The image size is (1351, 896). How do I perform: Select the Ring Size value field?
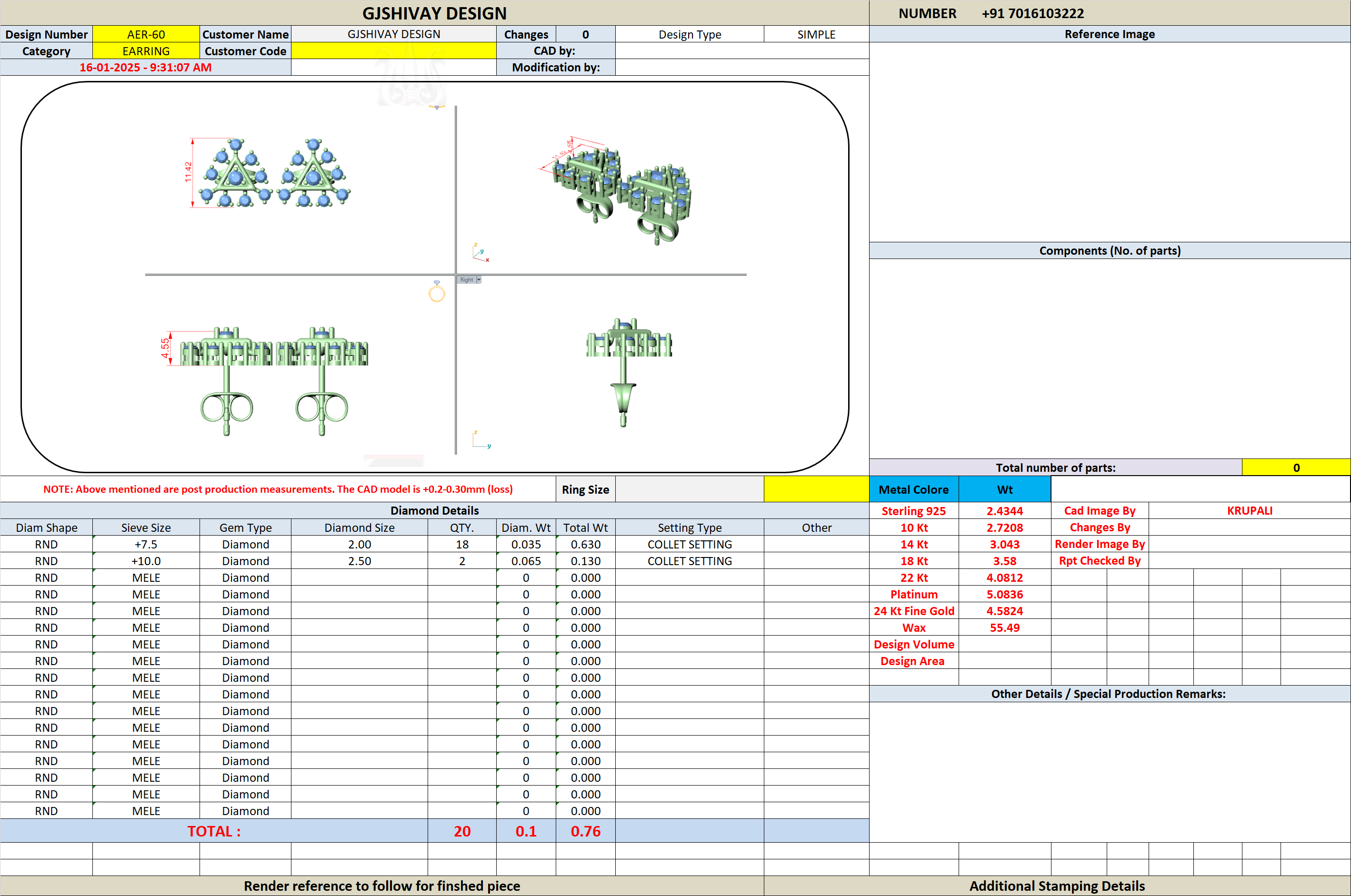[689, 489]
